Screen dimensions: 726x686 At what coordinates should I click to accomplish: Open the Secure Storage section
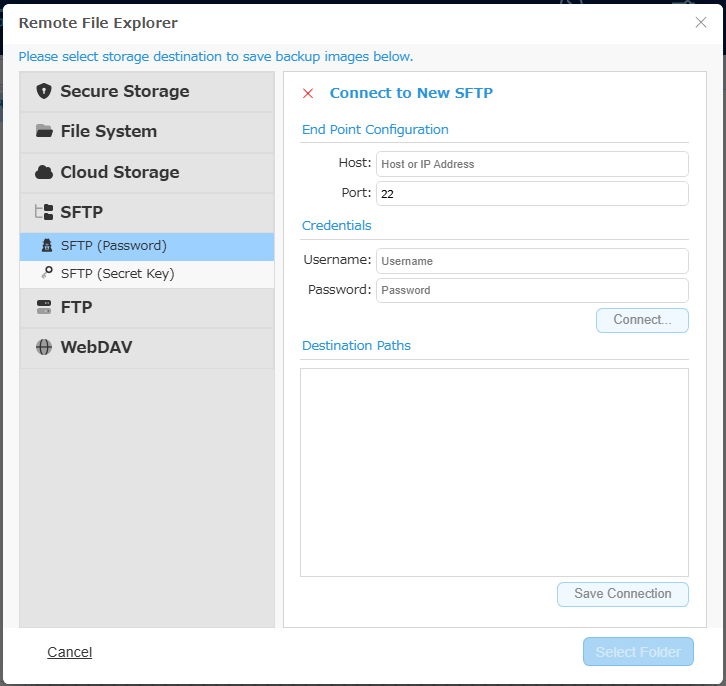[147, 92]
